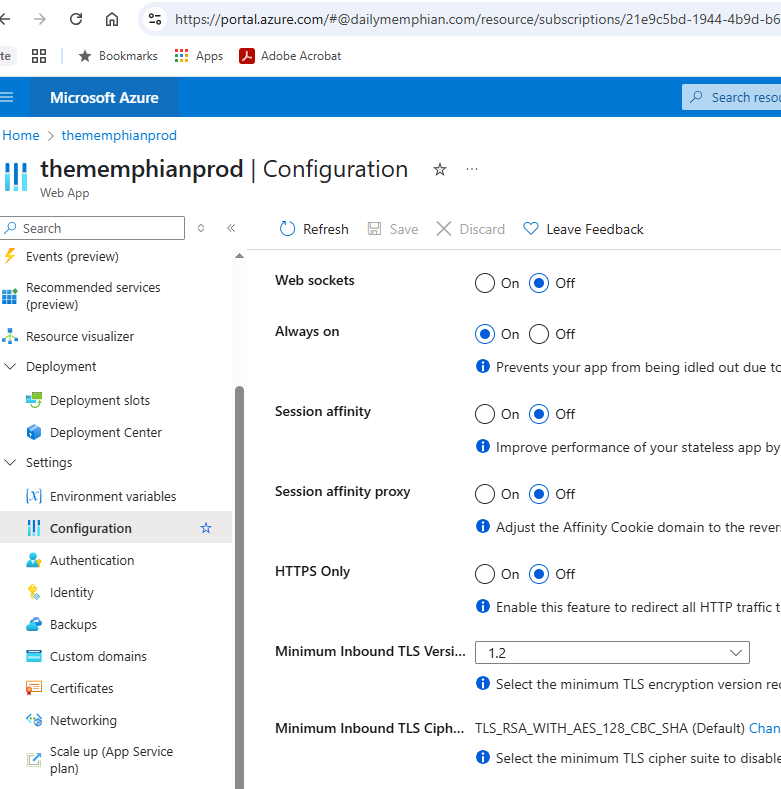781x789 pixels.
Task: Open more options ellipsis beside title
Action: [x=472, y=169]
